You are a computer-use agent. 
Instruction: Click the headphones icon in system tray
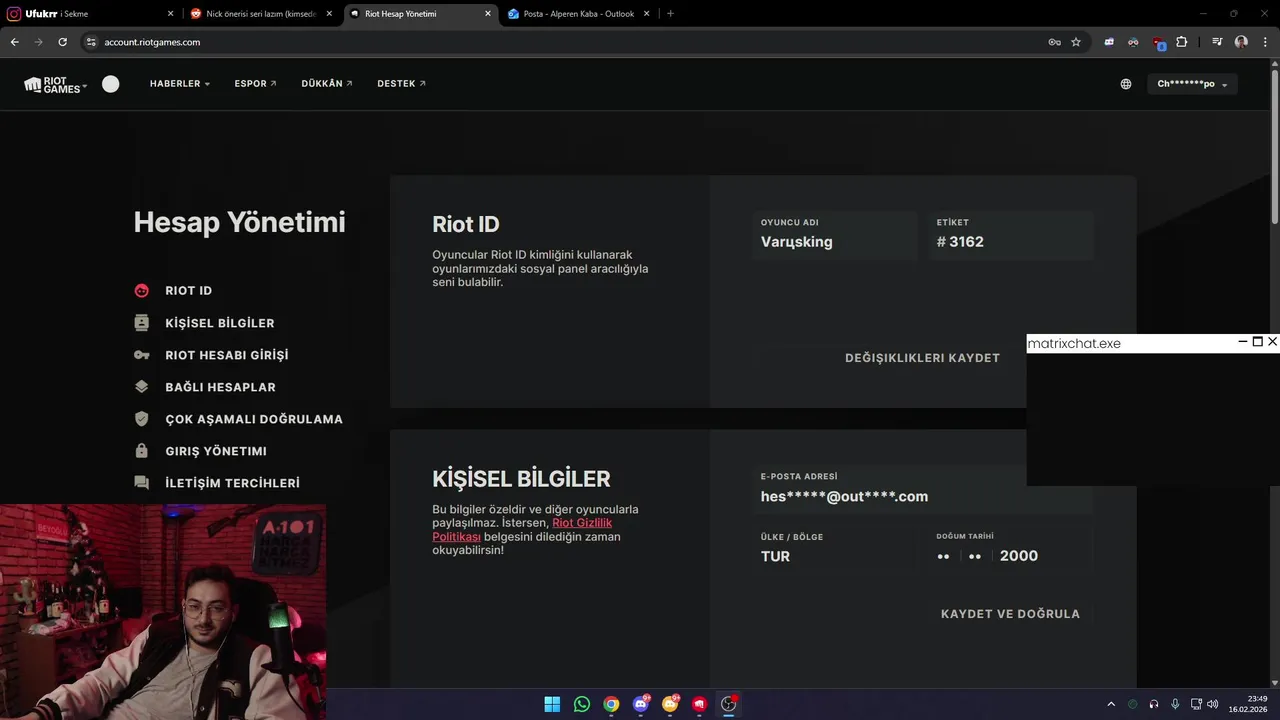1154,704
